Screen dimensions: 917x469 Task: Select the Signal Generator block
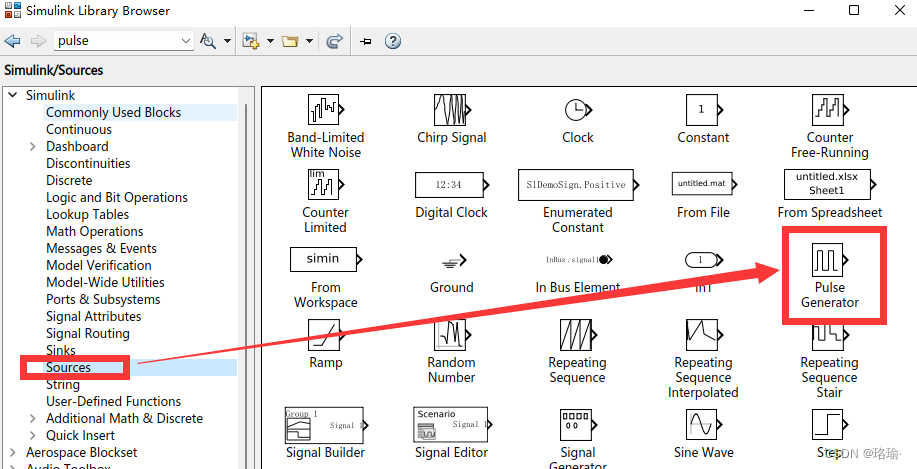(578, 425)
